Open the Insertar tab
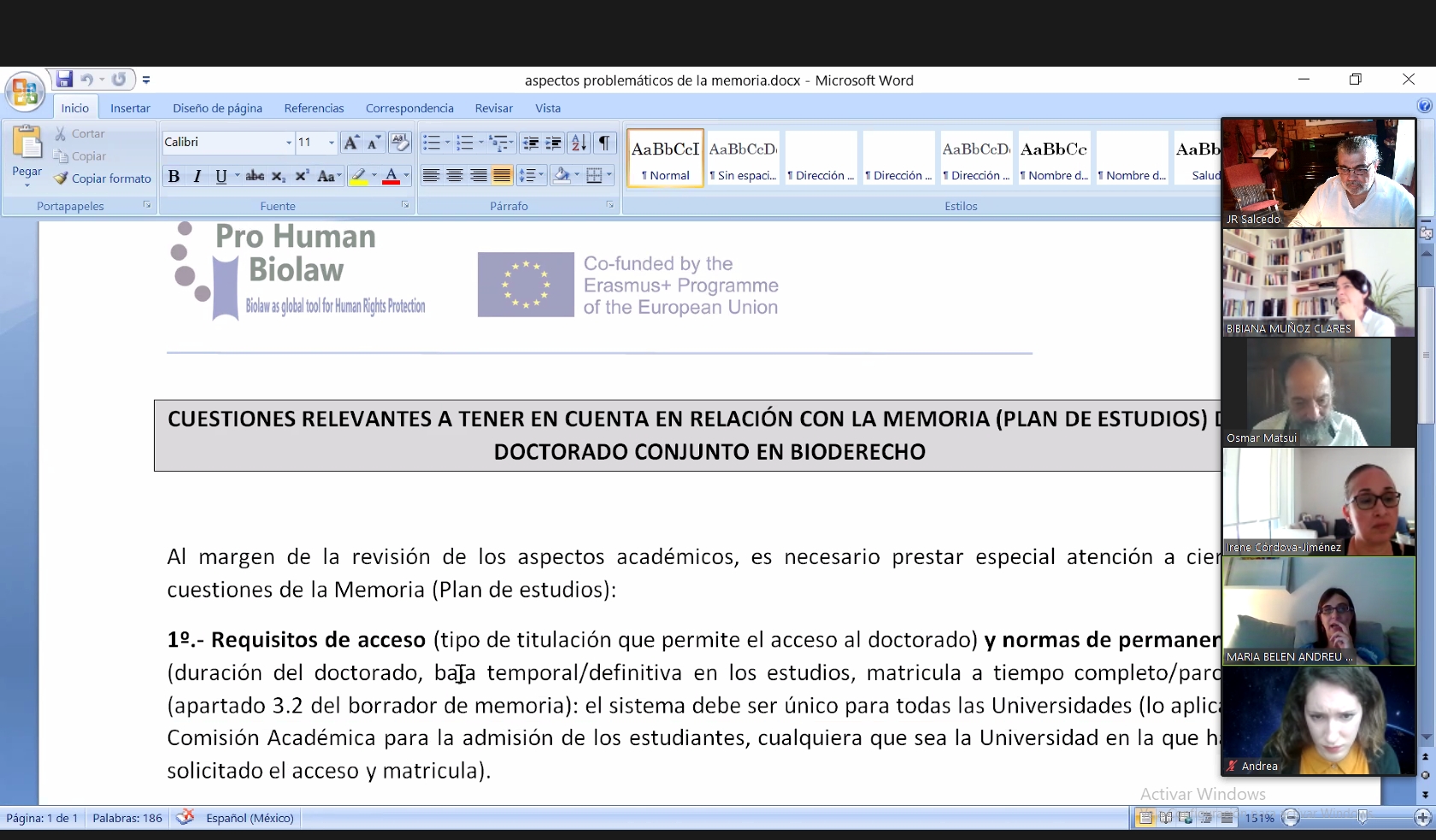The height and width of the screenshot is (840, 1436). (x=130, y=108)
